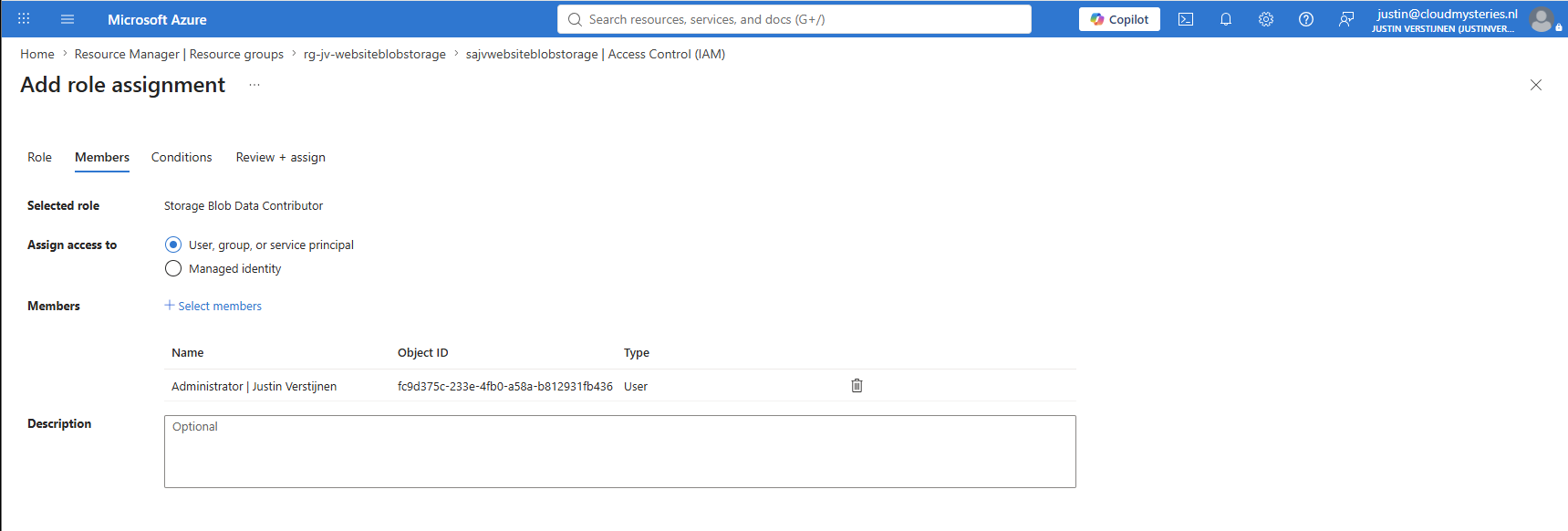Focus the search resources box

pyautogui.click(x=794, y=19)
